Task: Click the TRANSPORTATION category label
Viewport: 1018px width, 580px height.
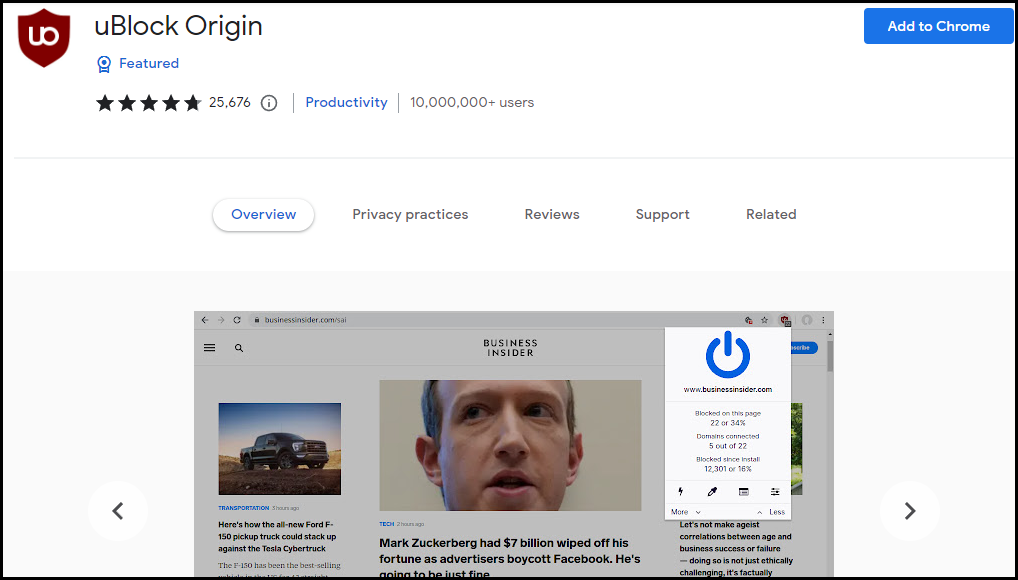Action: pyautogui.click(x=243, y=508)
